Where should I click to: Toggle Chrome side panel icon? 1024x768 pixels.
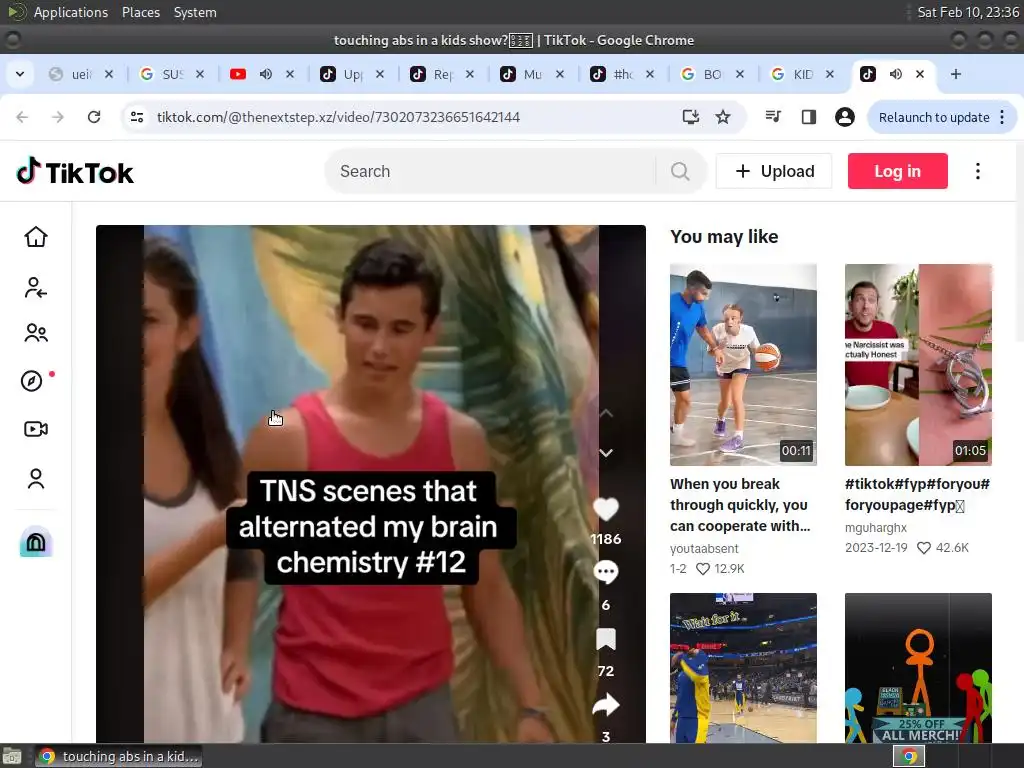tap(808, 117)
